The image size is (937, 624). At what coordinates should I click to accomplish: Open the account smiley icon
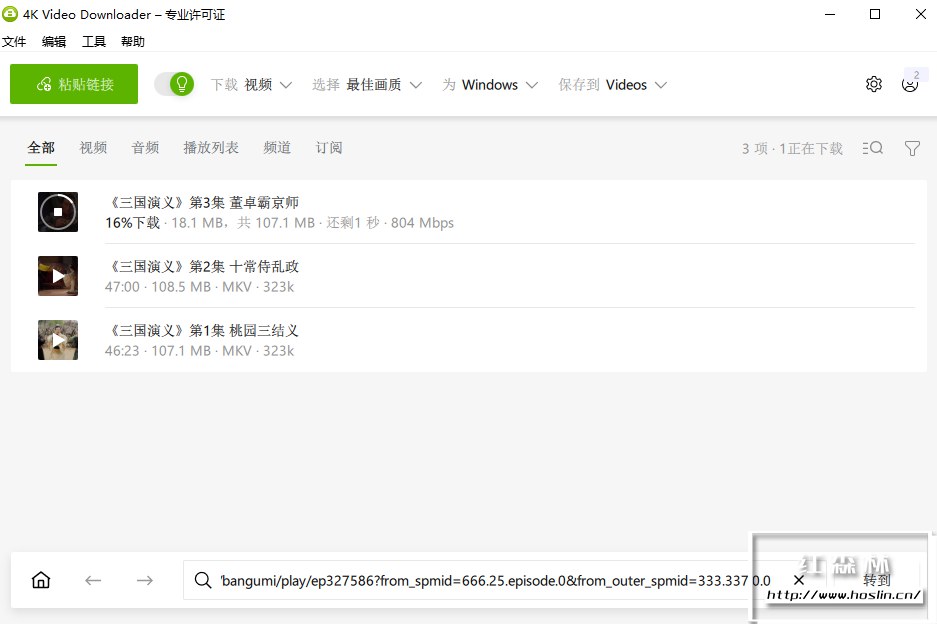(x=910, y=84)
